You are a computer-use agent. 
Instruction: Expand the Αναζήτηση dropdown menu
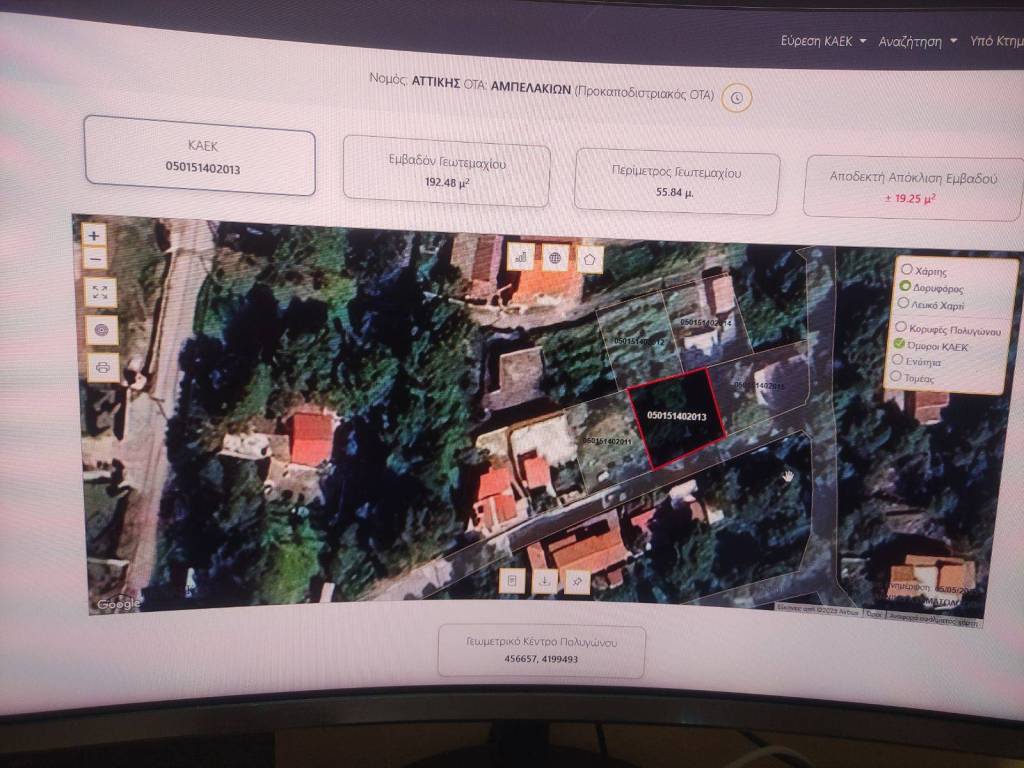click(917, 41)
